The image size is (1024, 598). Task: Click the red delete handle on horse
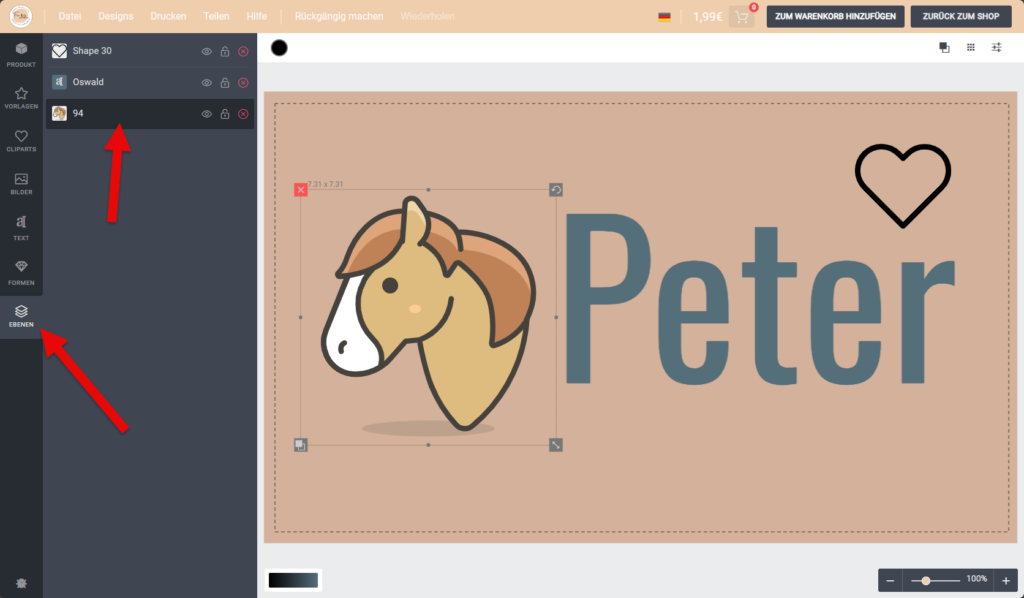click(301, 189)
